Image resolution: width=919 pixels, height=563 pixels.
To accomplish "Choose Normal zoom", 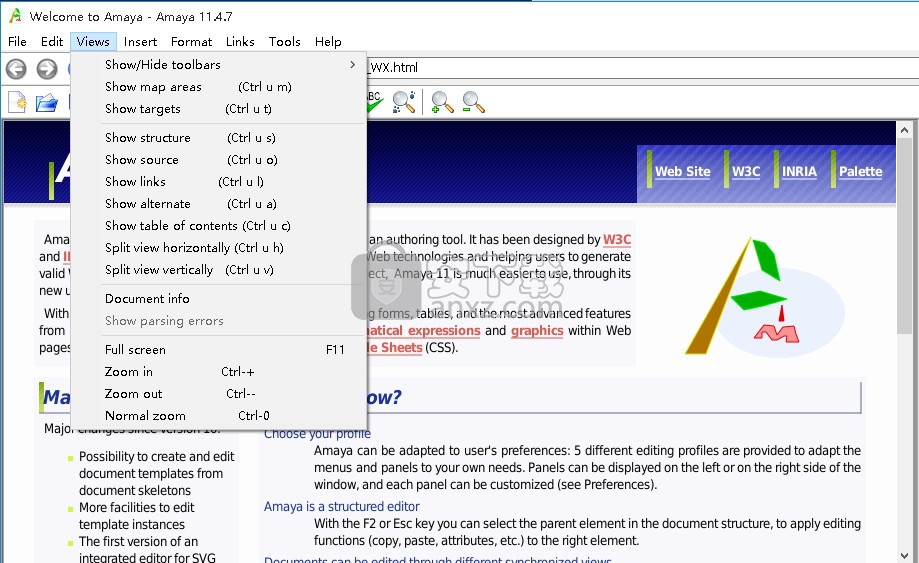I will 219,416.
